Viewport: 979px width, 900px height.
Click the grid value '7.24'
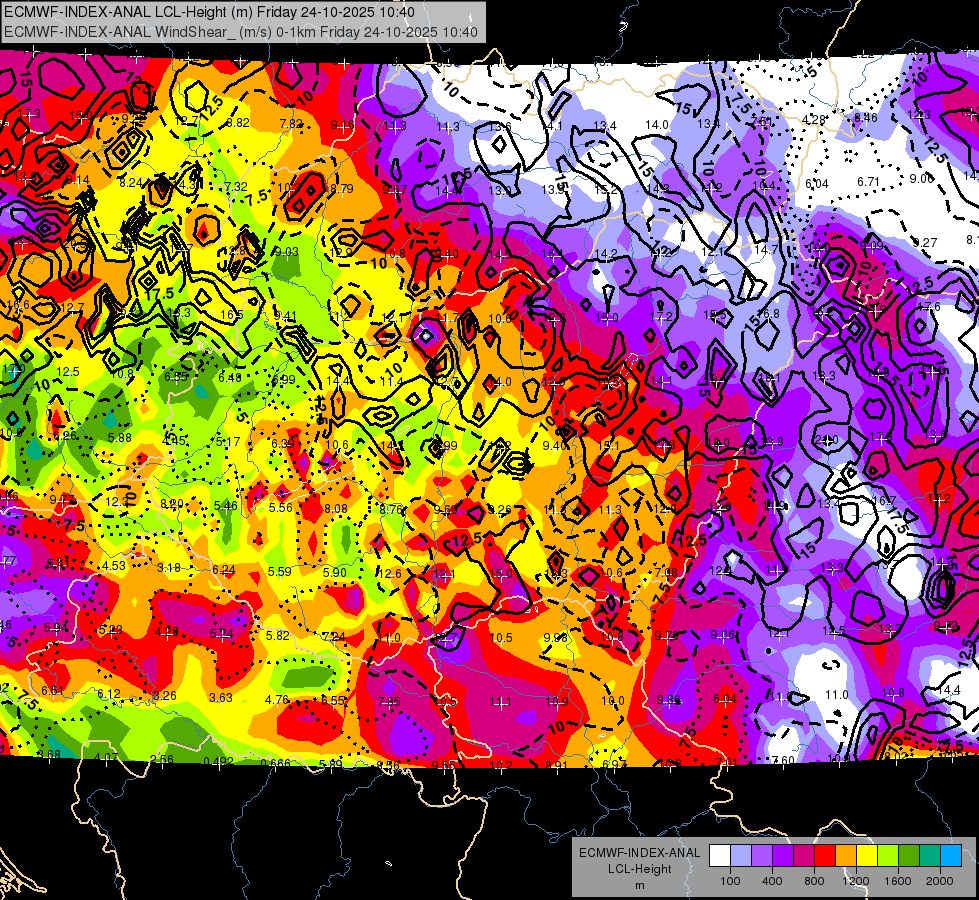click(333, 636)
